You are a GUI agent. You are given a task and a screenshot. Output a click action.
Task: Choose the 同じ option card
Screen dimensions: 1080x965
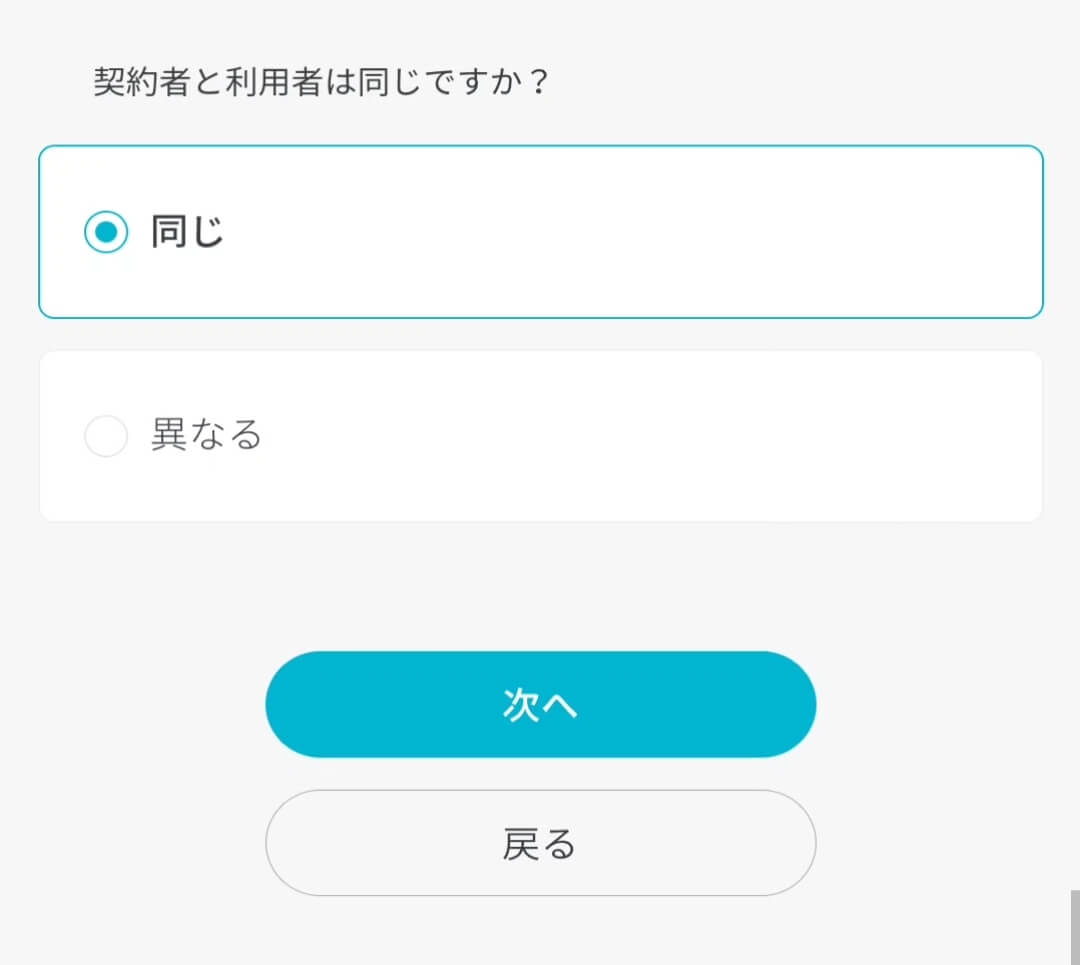click(x=541, y=231)
